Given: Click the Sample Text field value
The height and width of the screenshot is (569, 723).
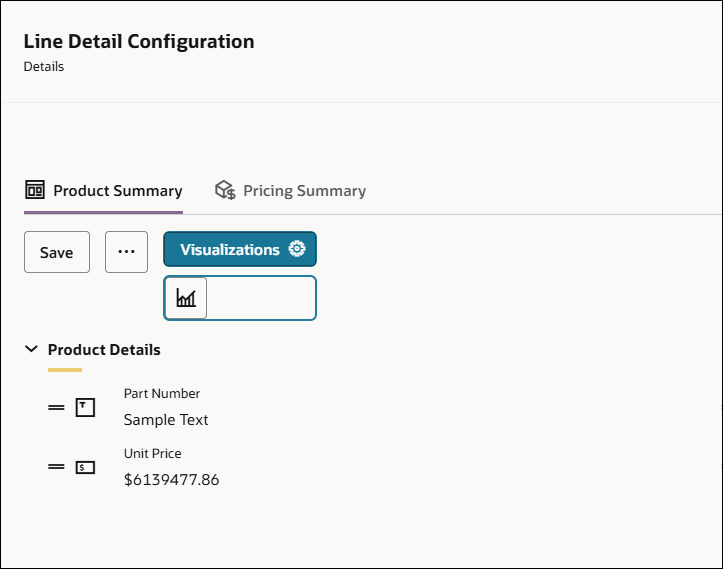Looking at the screenshot, I should coord(166,420).
